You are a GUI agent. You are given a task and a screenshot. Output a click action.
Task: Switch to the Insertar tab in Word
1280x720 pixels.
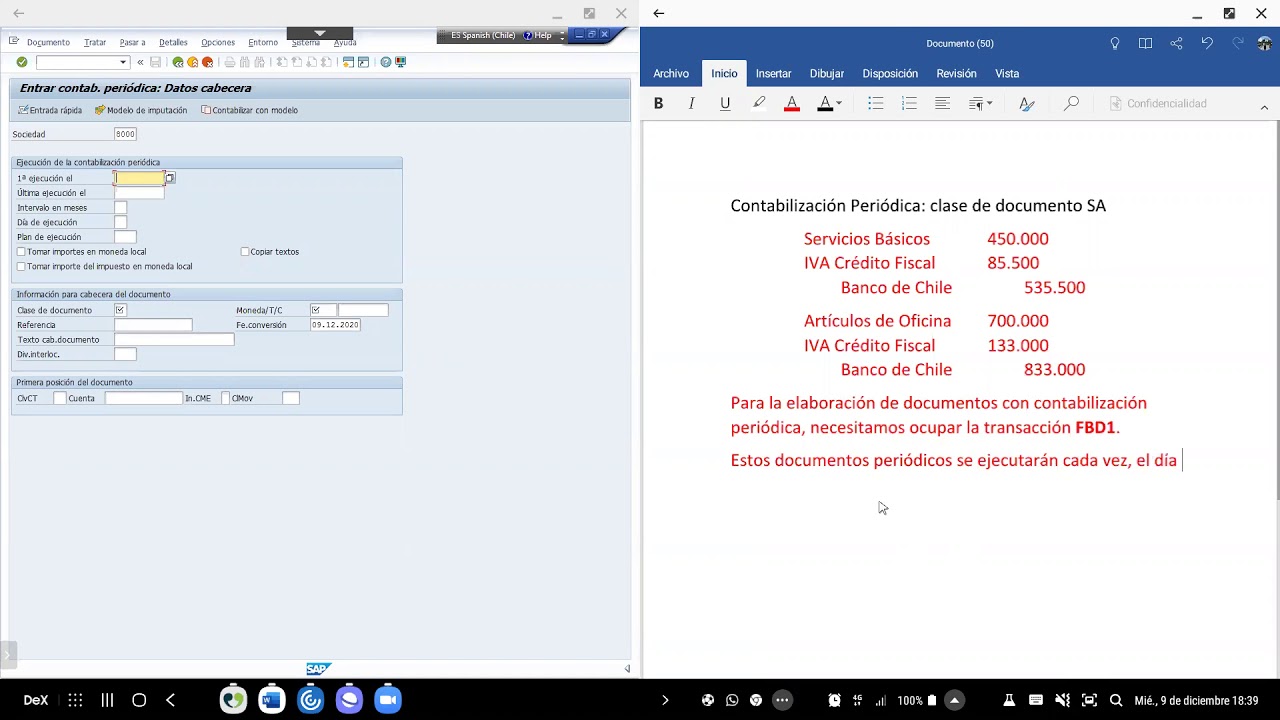click(773, 73)
